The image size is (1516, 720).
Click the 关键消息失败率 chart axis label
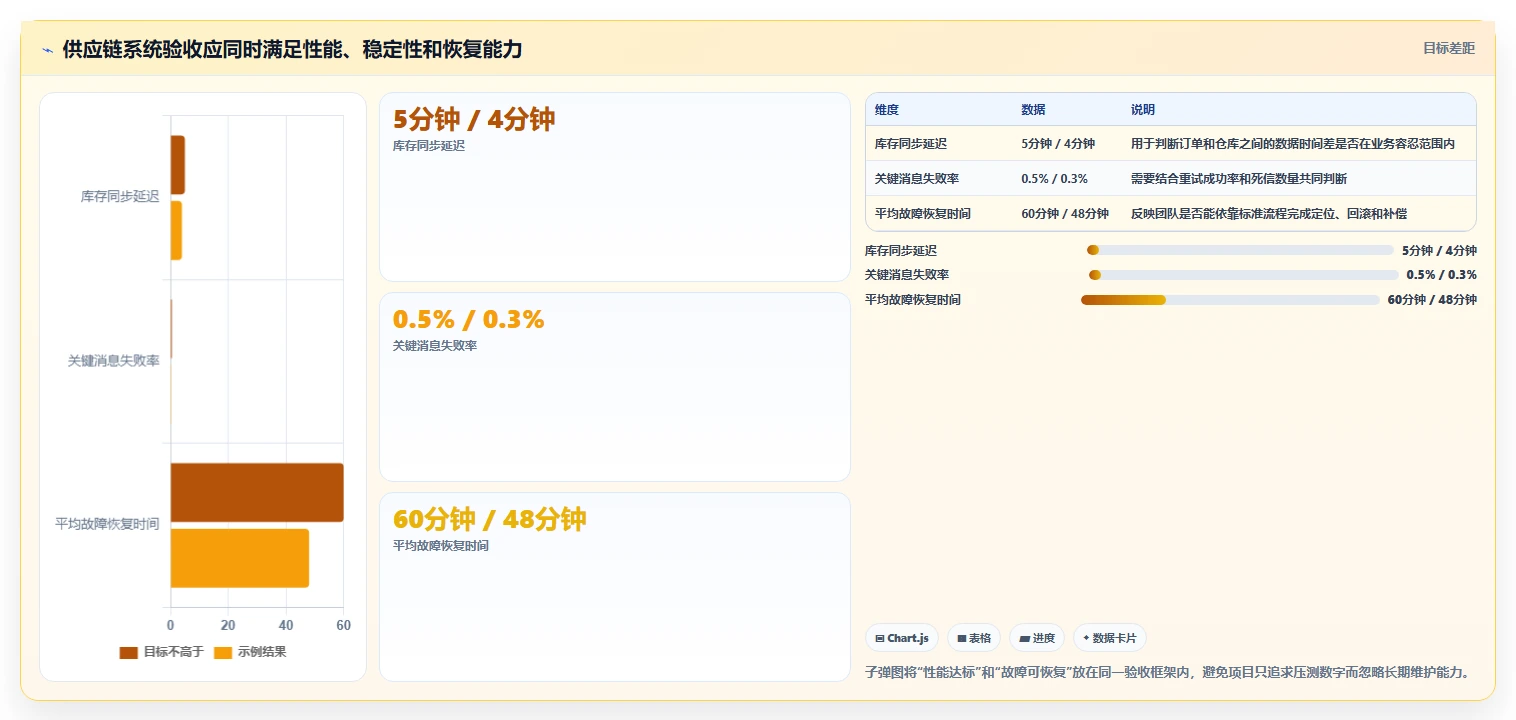113,361
